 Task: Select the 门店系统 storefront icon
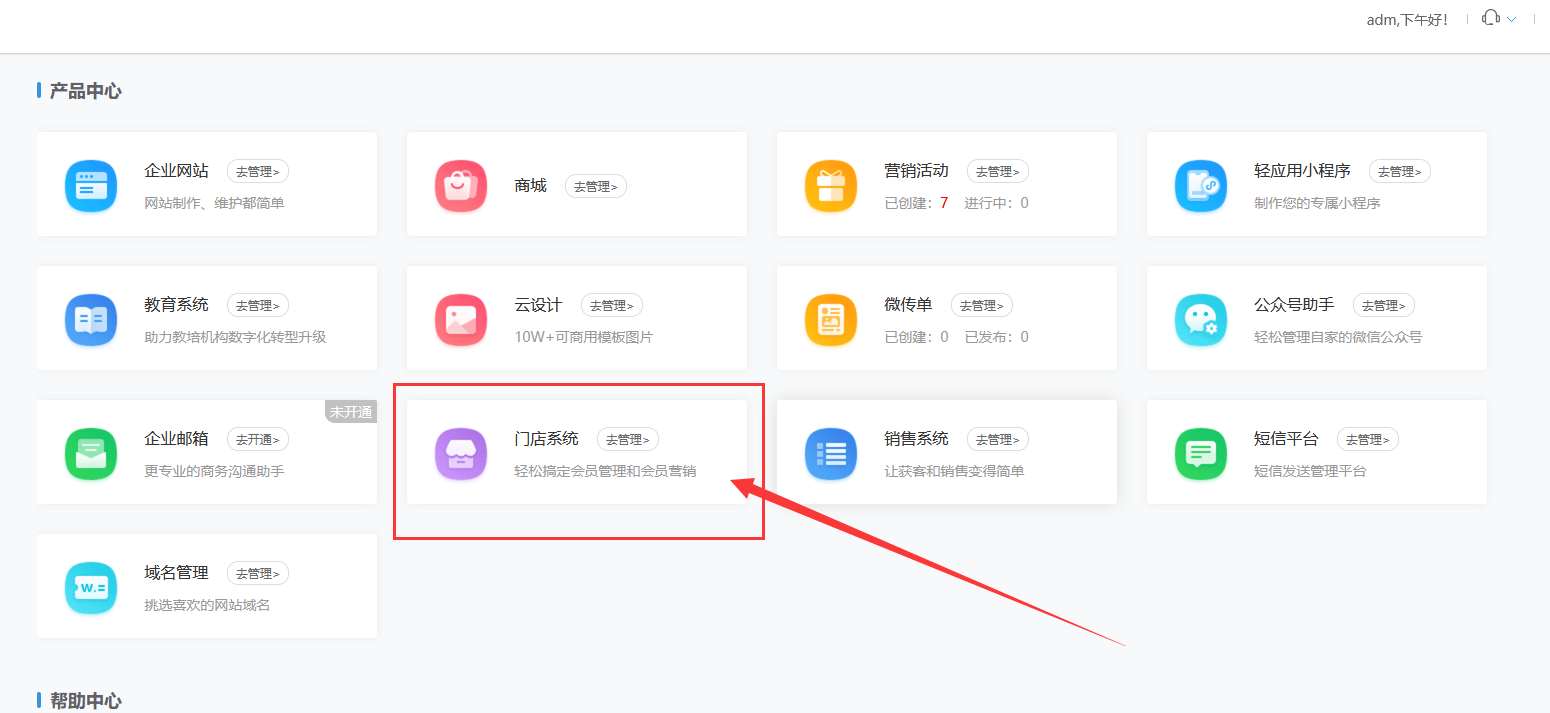tap(461, 453)
